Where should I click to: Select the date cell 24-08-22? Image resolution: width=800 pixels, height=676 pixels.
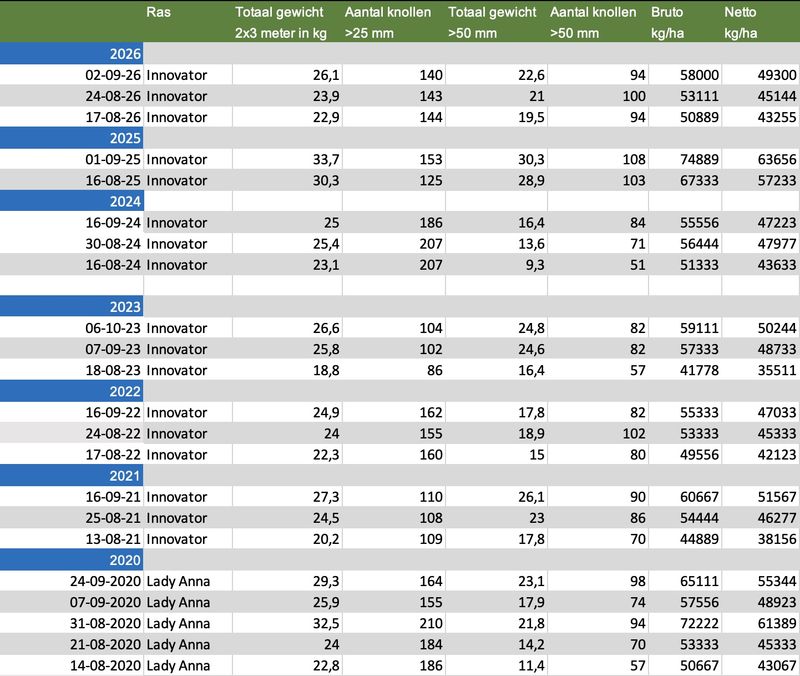[113, 433]
